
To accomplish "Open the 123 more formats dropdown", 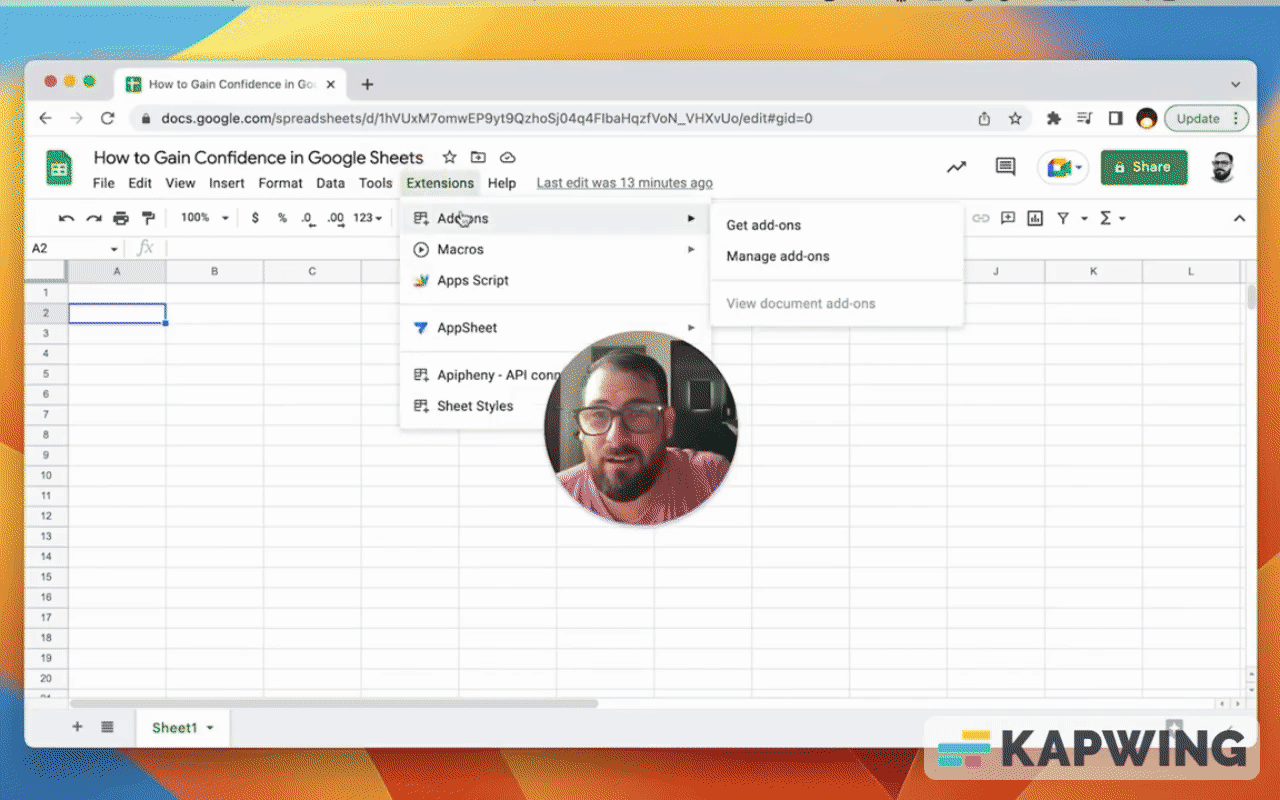I will 369,218.
